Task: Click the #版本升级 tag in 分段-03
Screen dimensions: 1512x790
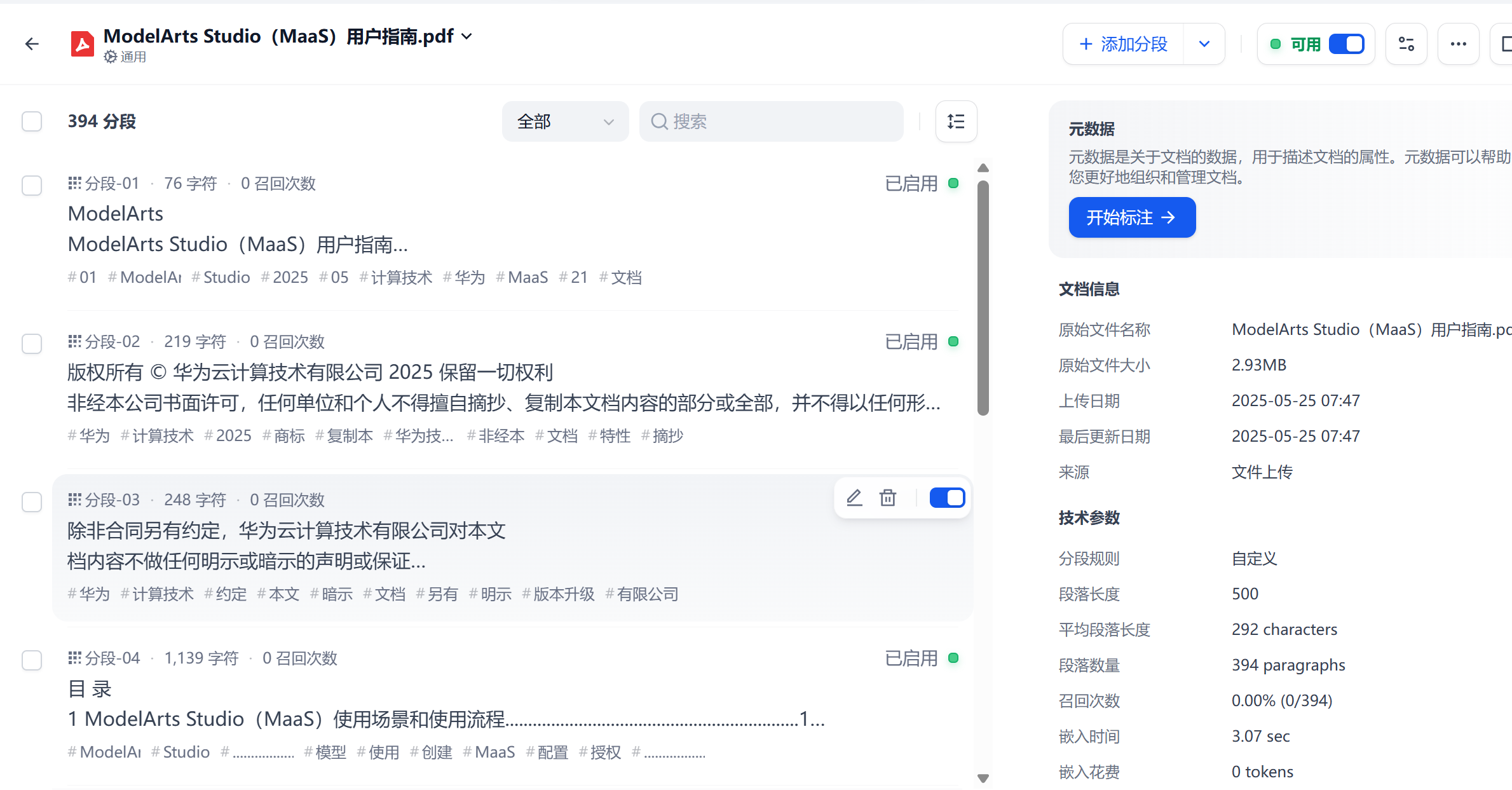Action: click(x=558, y=594)
